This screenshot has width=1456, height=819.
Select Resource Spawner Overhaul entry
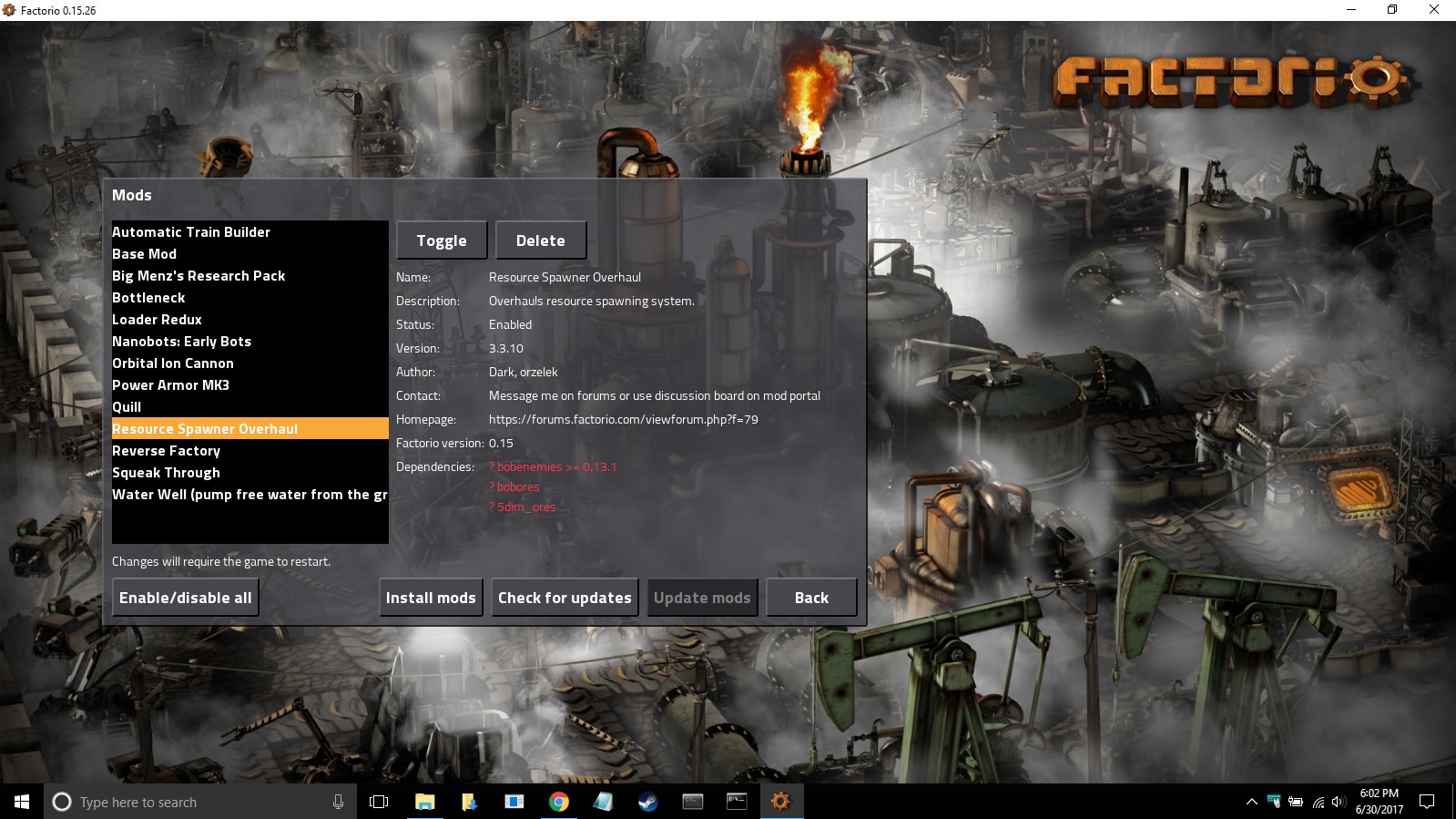[x=250, y=428]
